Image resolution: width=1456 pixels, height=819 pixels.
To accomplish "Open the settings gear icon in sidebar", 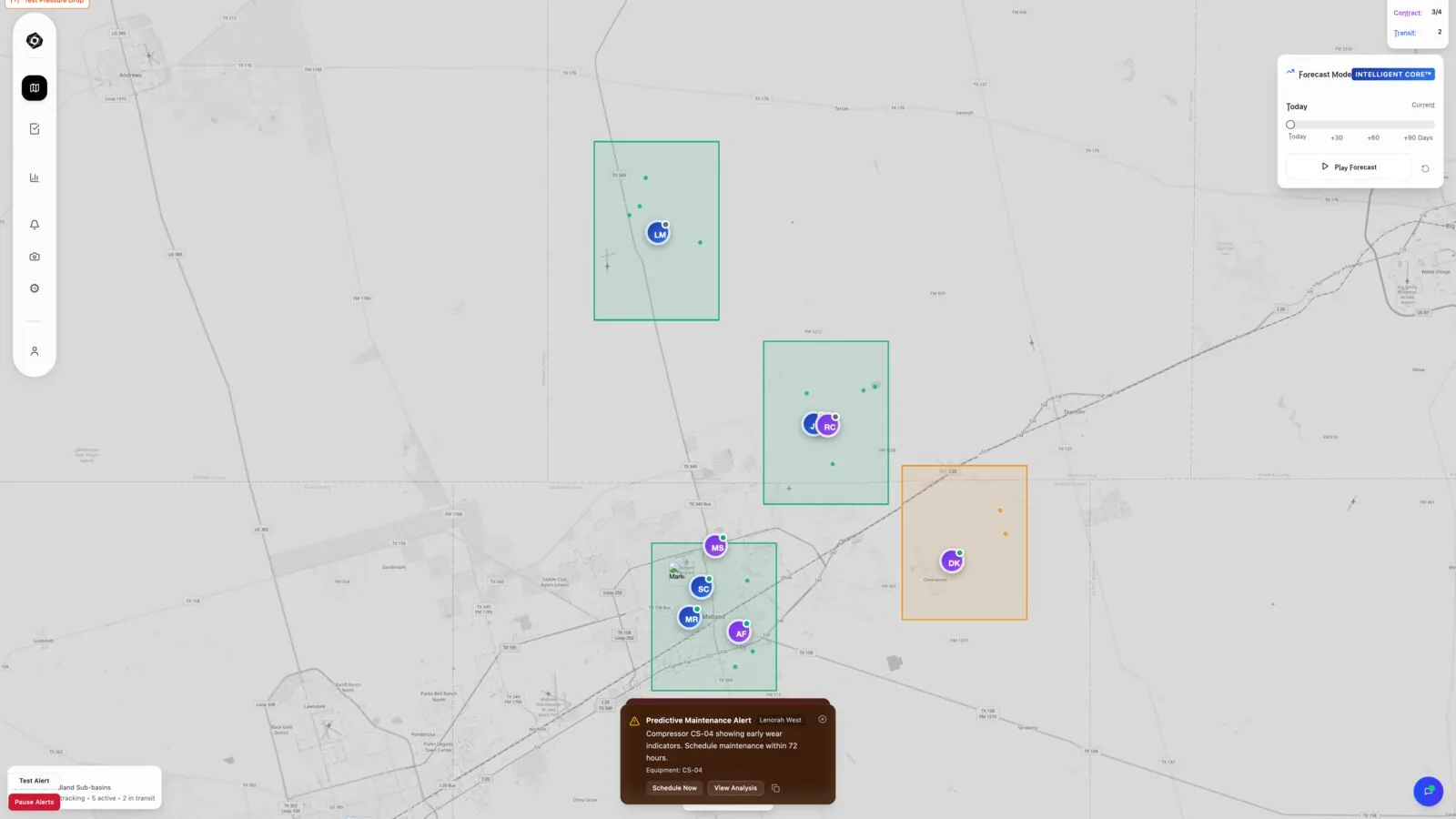I will 35,288.
